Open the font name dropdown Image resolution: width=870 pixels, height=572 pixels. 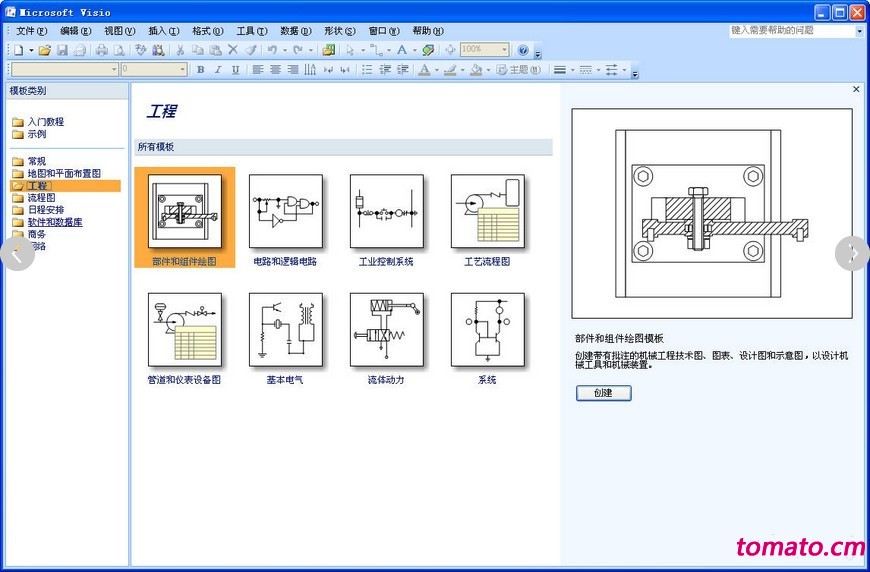pos(114,69)
